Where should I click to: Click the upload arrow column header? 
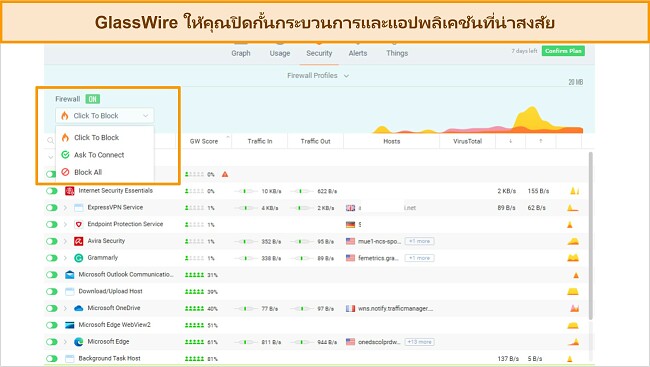541,141
